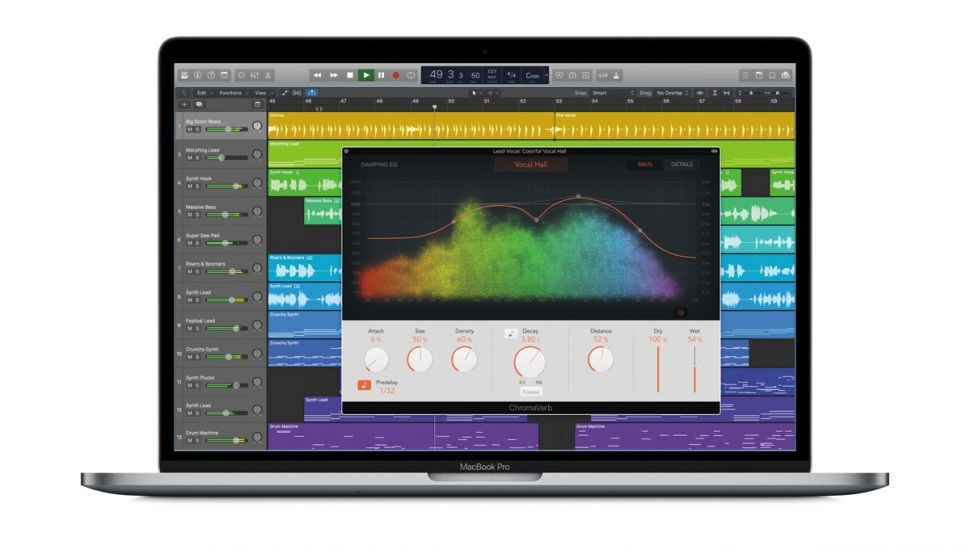Click the Quick Help icon

(211, 75)
